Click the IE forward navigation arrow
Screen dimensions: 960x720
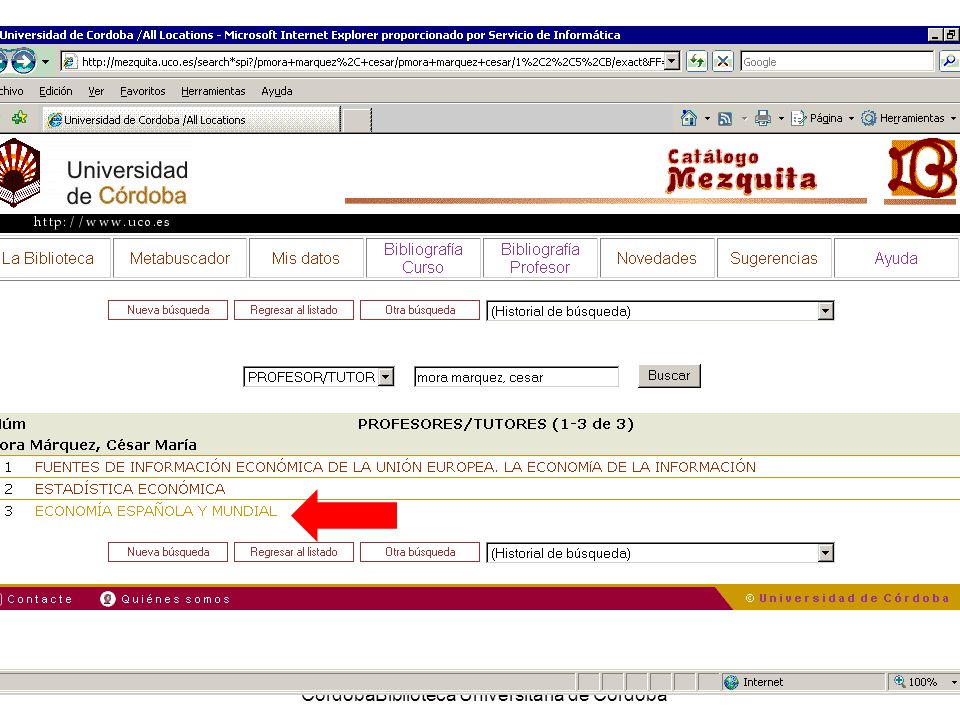(23, 61)
